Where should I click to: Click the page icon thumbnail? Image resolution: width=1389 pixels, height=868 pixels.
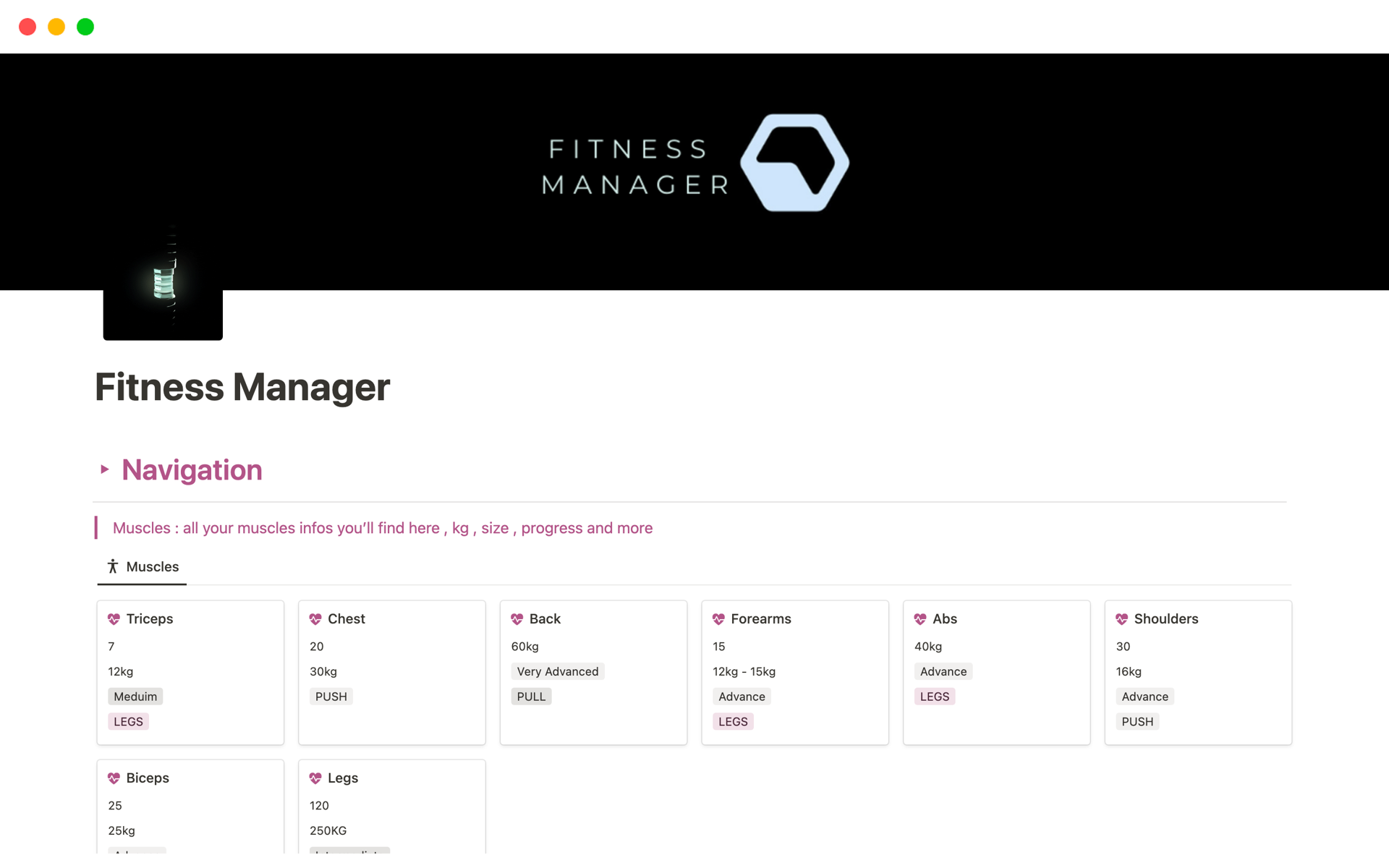[163, 284]
